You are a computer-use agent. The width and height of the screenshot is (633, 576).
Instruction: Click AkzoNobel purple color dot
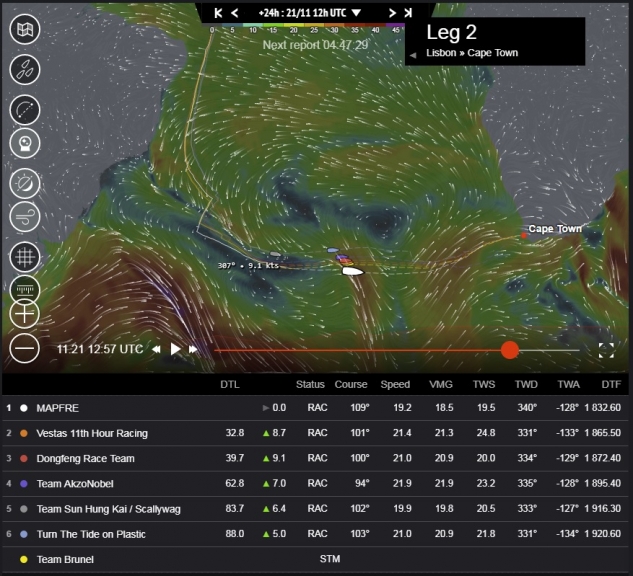24,484
